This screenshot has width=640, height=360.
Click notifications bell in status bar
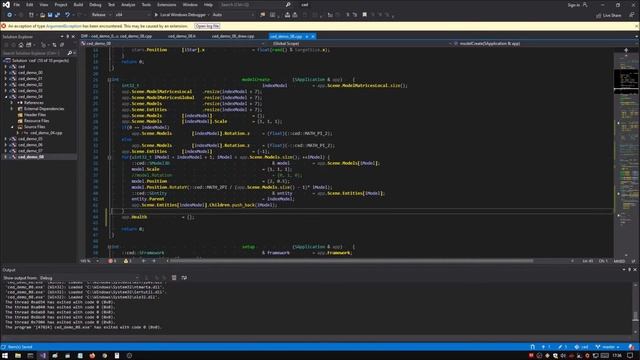click(631, 347)
